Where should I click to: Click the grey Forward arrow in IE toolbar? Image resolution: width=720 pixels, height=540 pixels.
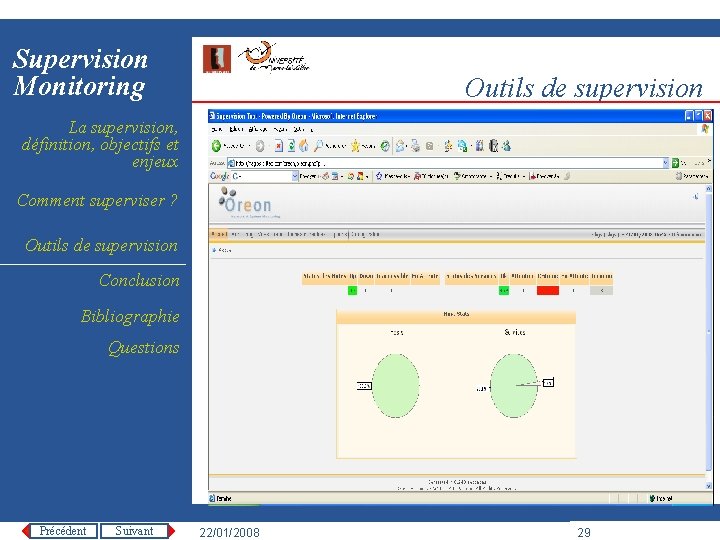[260, 146]
